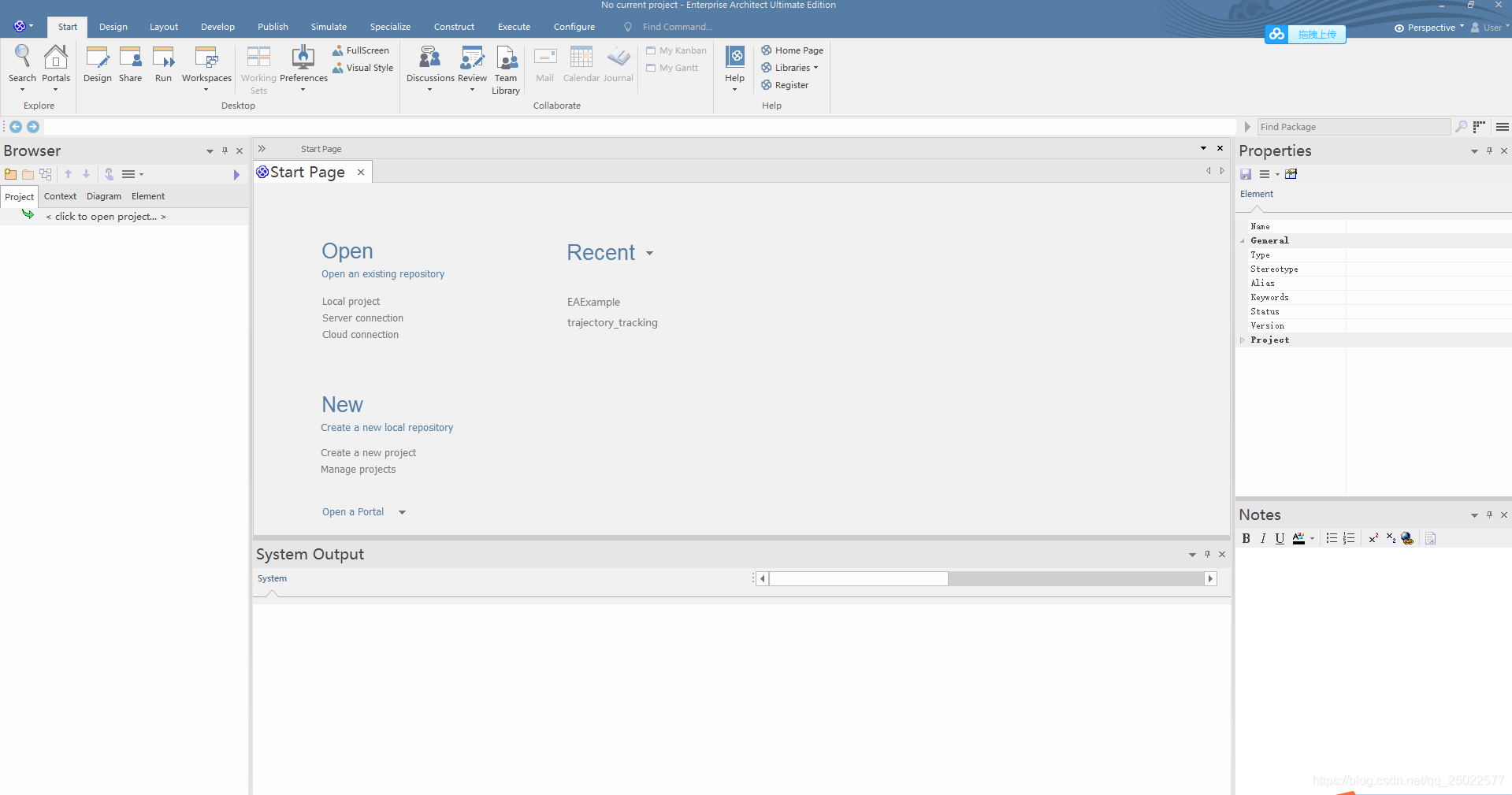This screenshot has height=795, width=1512.
Task: Switch to FullScreen mode
Action: (361, 50)
